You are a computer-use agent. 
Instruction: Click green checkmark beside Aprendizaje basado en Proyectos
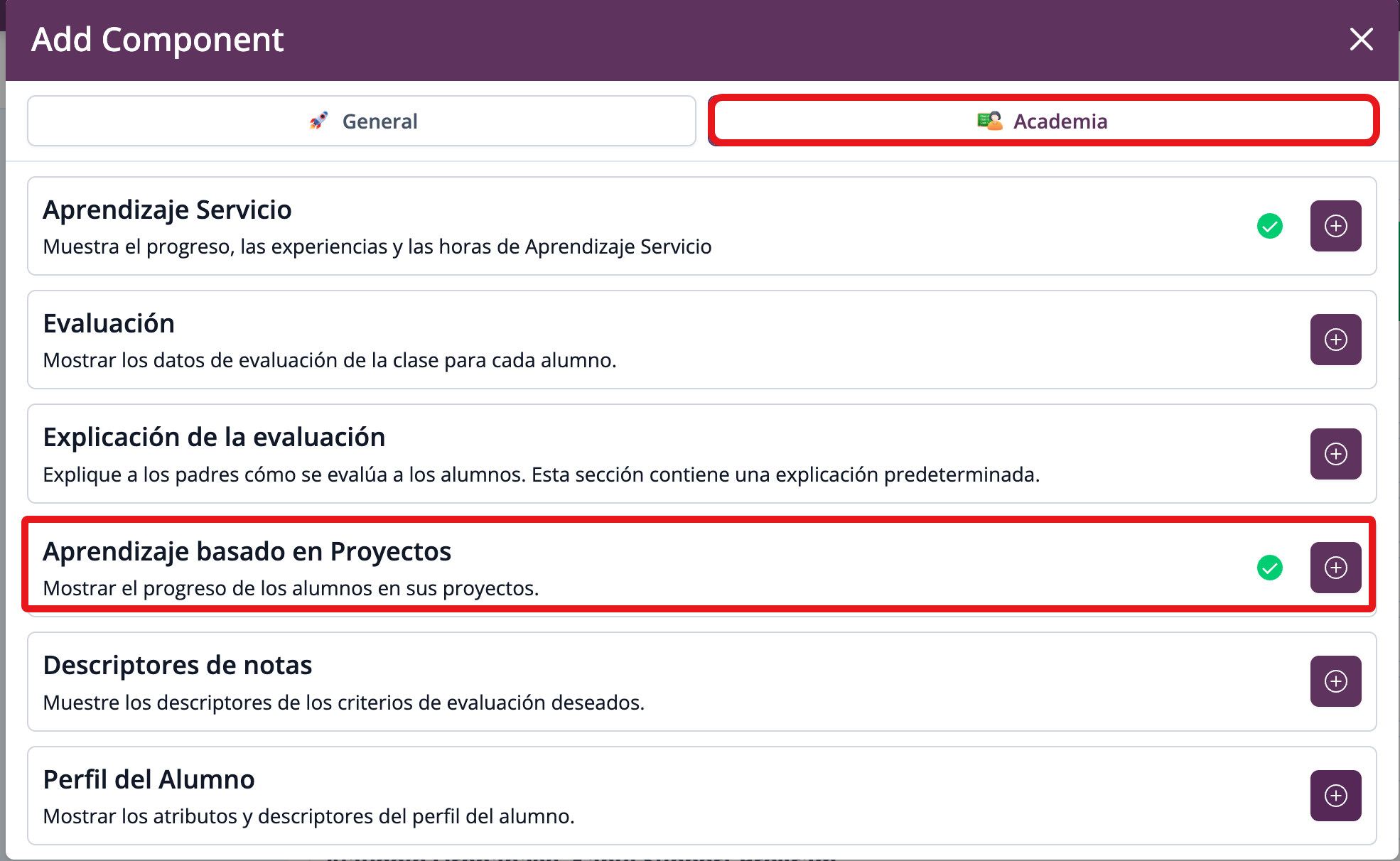click(1269, 568)
